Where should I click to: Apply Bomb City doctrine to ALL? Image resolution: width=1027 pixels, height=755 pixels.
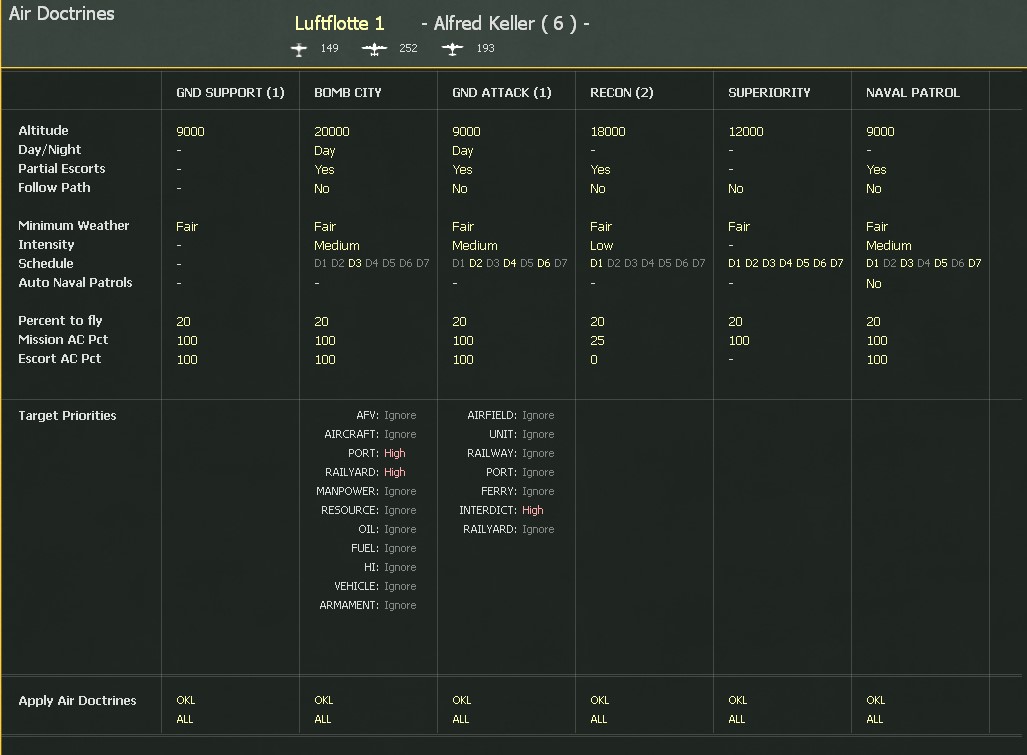click(322, 719)
